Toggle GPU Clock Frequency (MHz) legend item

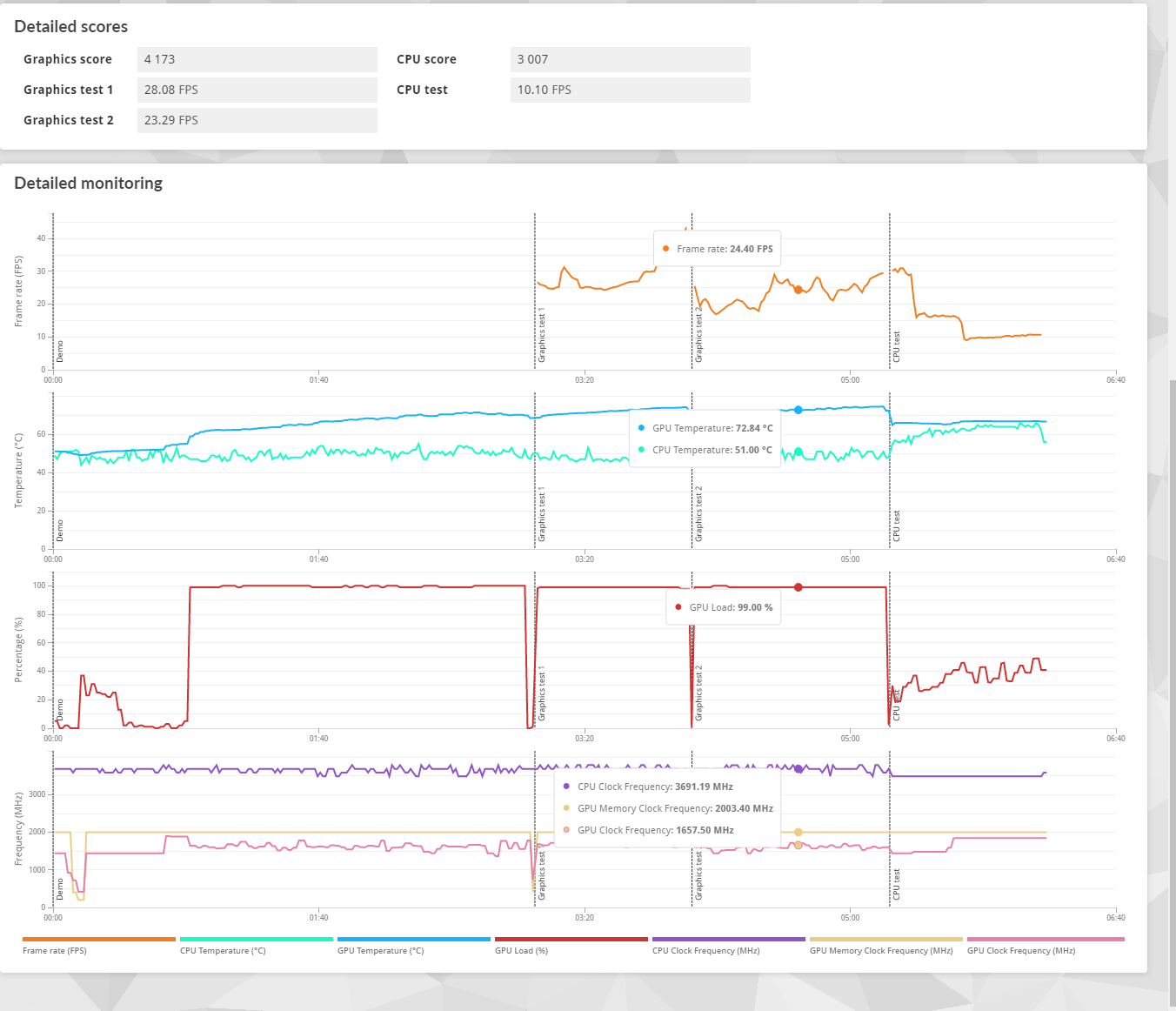[1045, 947]
